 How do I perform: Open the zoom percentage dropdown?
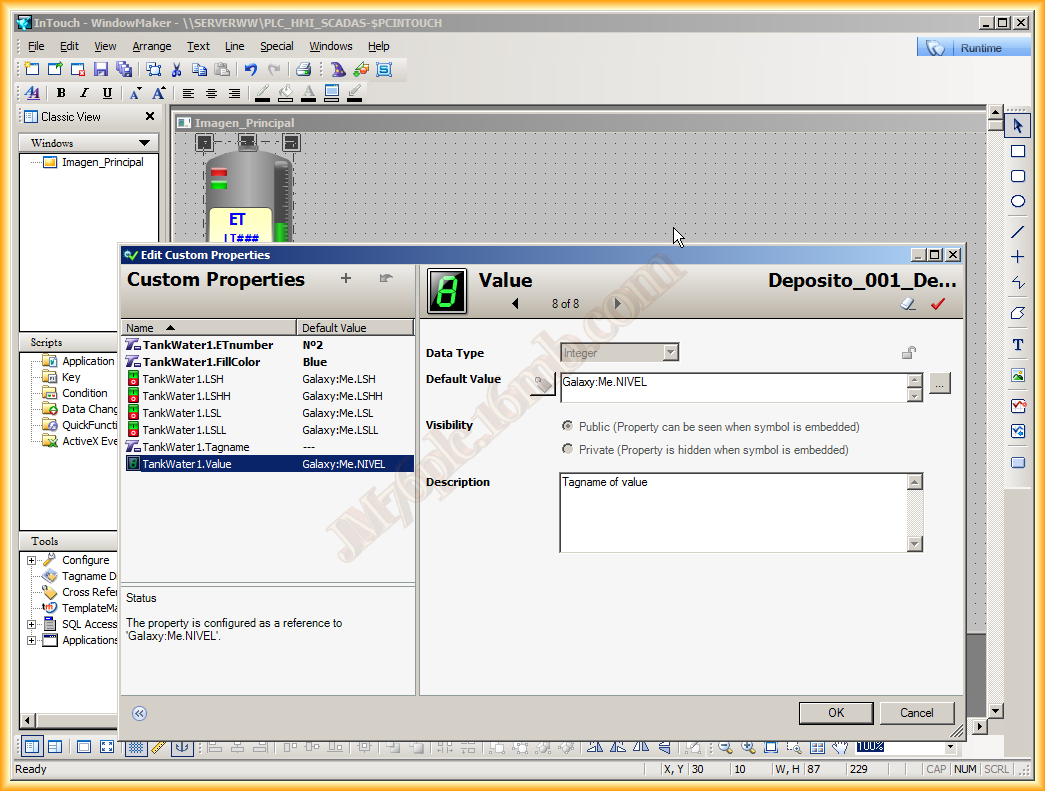(950, 747)
